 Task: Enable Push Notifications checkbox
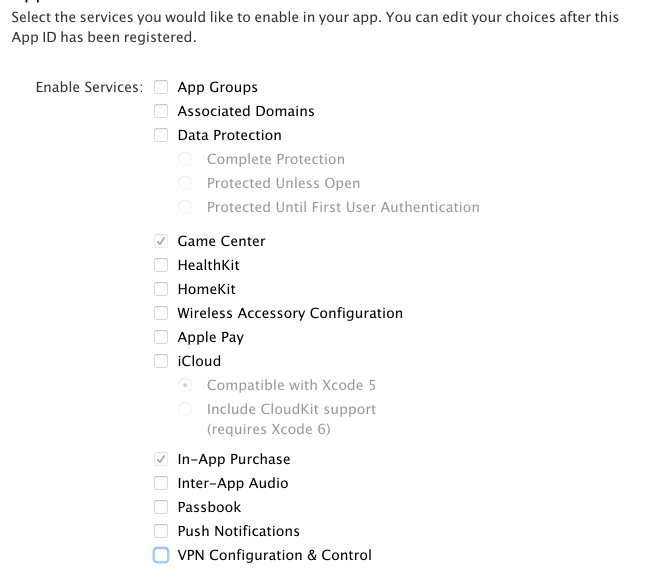tap(161, 531)
